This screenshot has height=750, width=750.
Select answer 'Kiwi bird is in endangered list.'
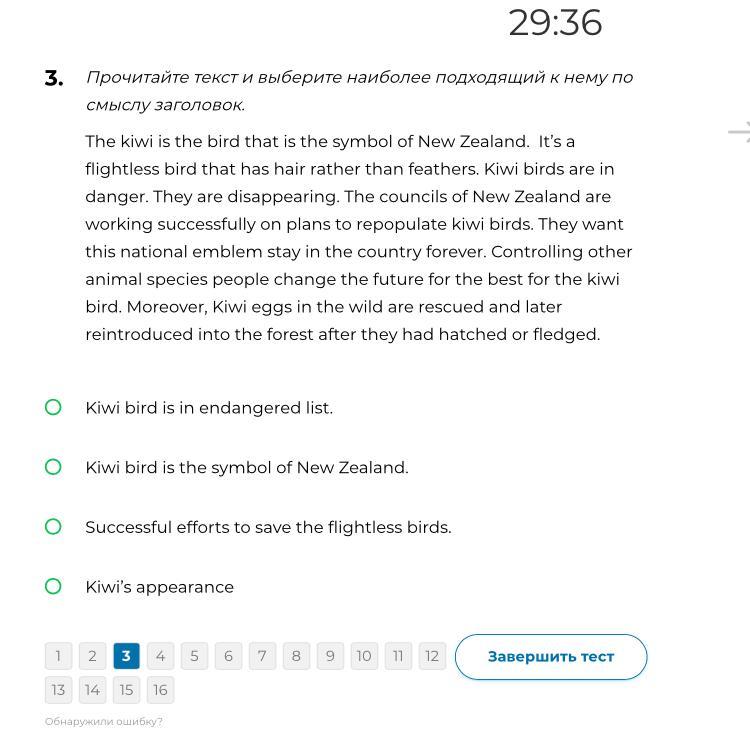[54, 407]
